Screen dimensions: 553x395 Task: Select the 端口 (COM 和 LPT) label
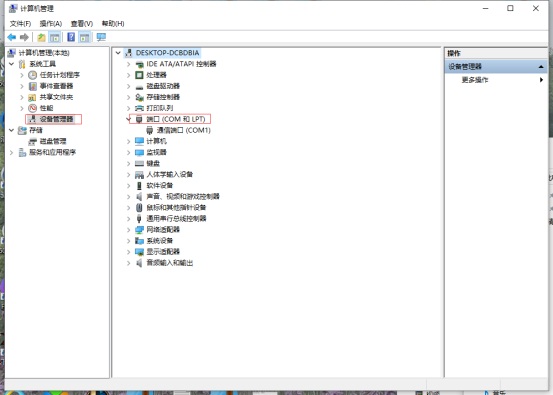coord(176,119)
